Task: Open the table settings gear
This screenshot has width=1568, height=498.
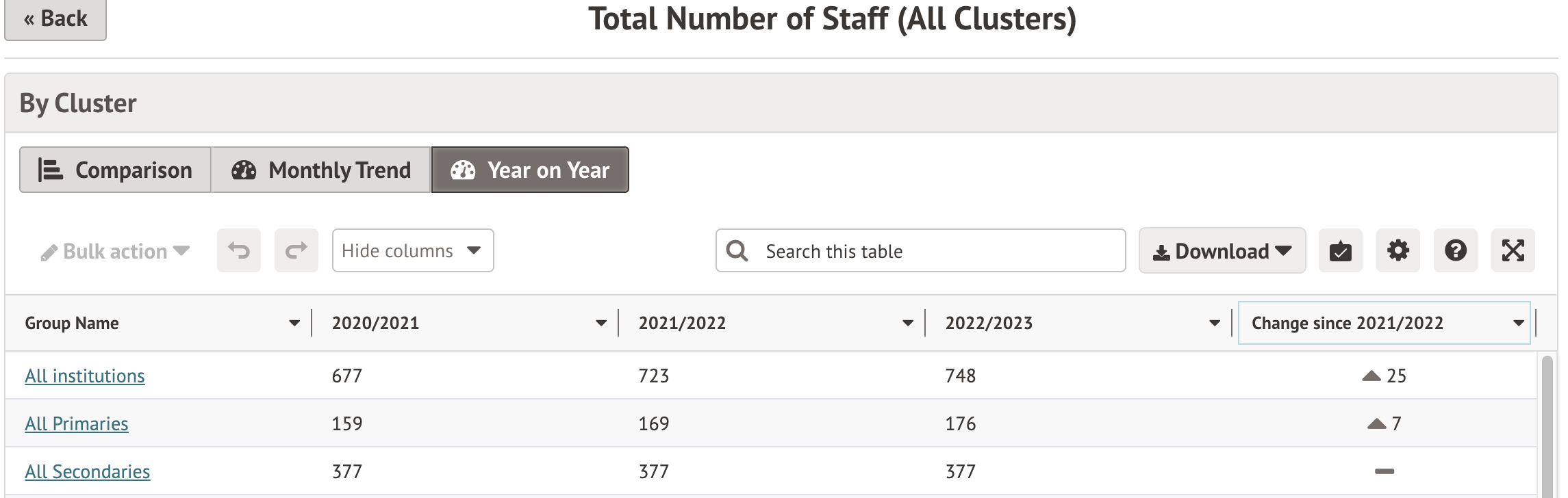Action: 1398,251
